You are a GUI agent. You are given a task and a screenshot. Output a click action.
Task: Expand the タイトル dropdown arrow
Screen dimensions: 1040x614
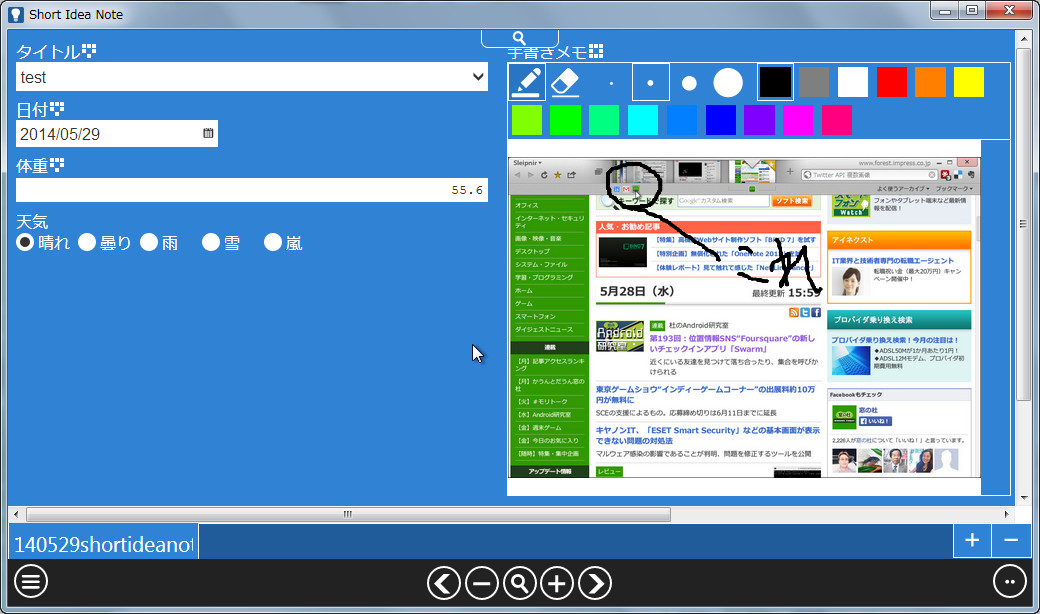pos(478,77)
